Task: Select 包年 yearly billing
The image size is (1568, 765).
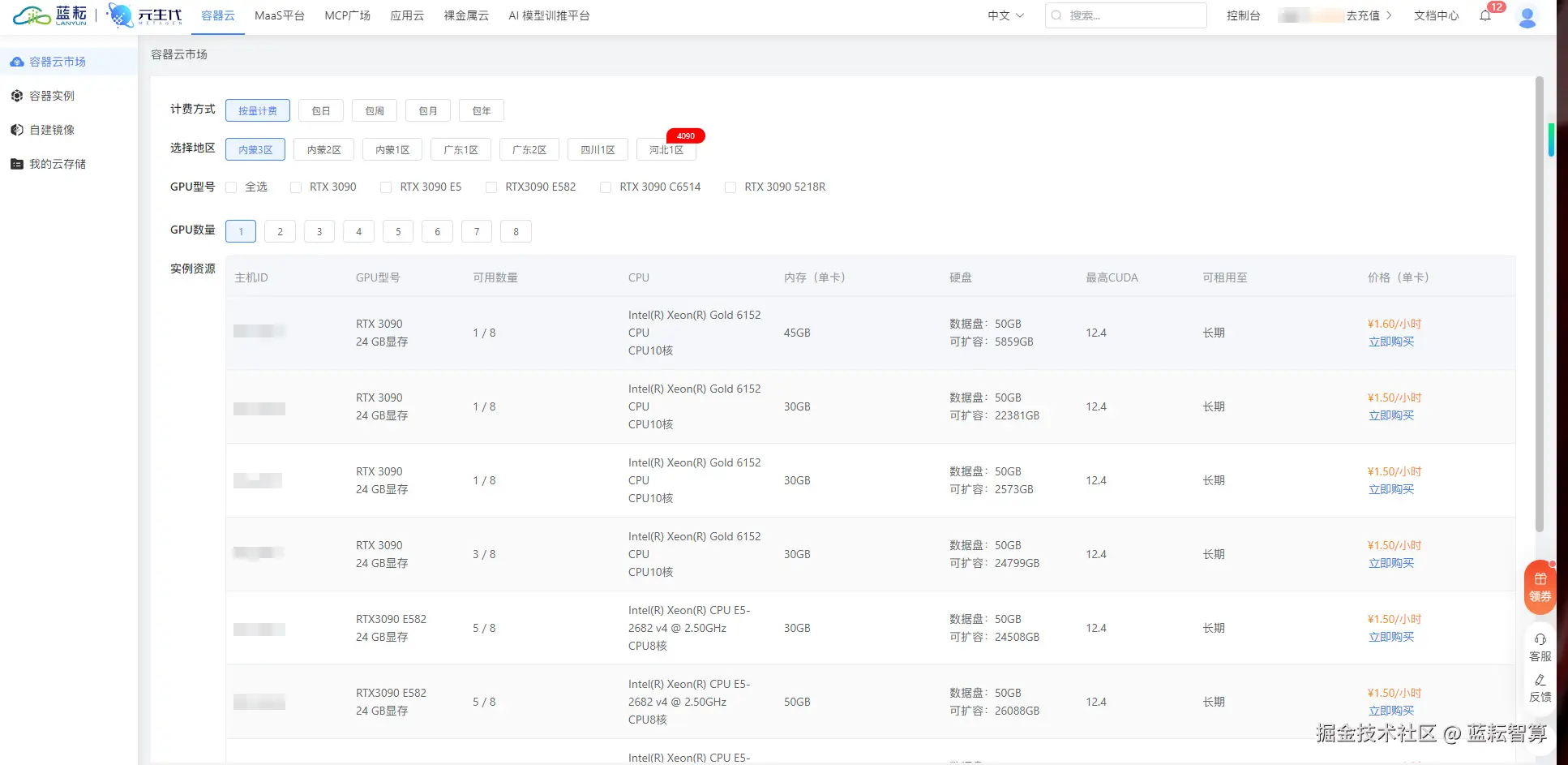Action: 482,110
